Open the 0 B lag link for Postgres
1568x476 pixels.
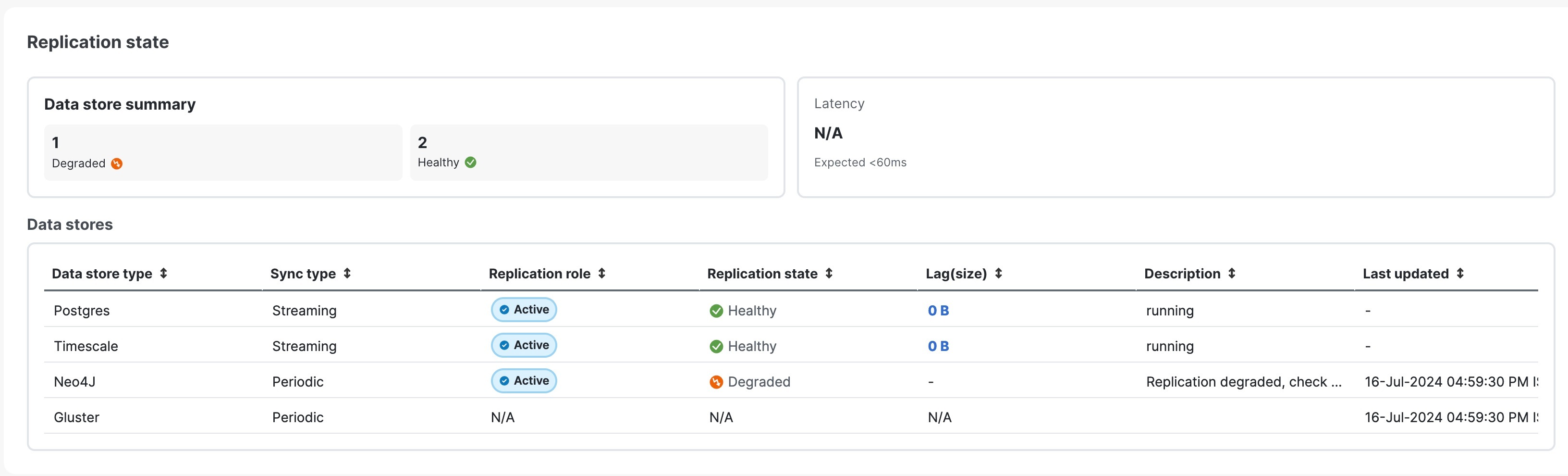tap(938, 310)
